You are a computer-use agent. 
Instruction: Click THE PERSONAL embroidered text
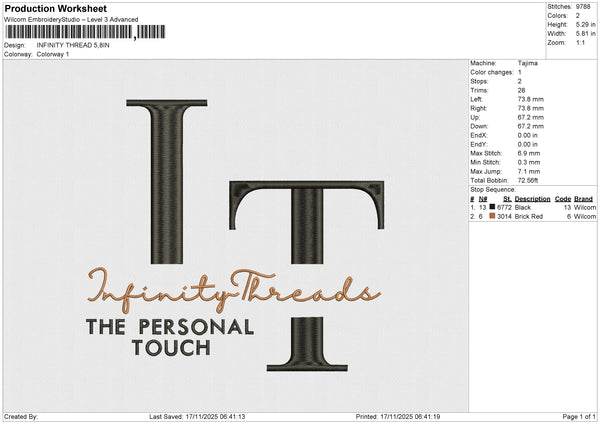click(170, 327)
